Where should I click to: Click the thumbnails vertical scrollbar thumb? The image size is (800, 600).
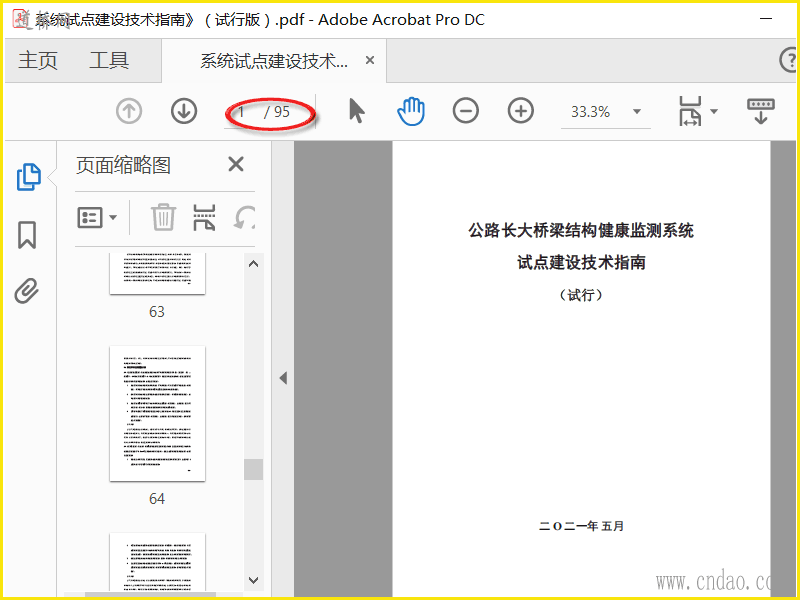pyautogui.click(x=254, y=469)
